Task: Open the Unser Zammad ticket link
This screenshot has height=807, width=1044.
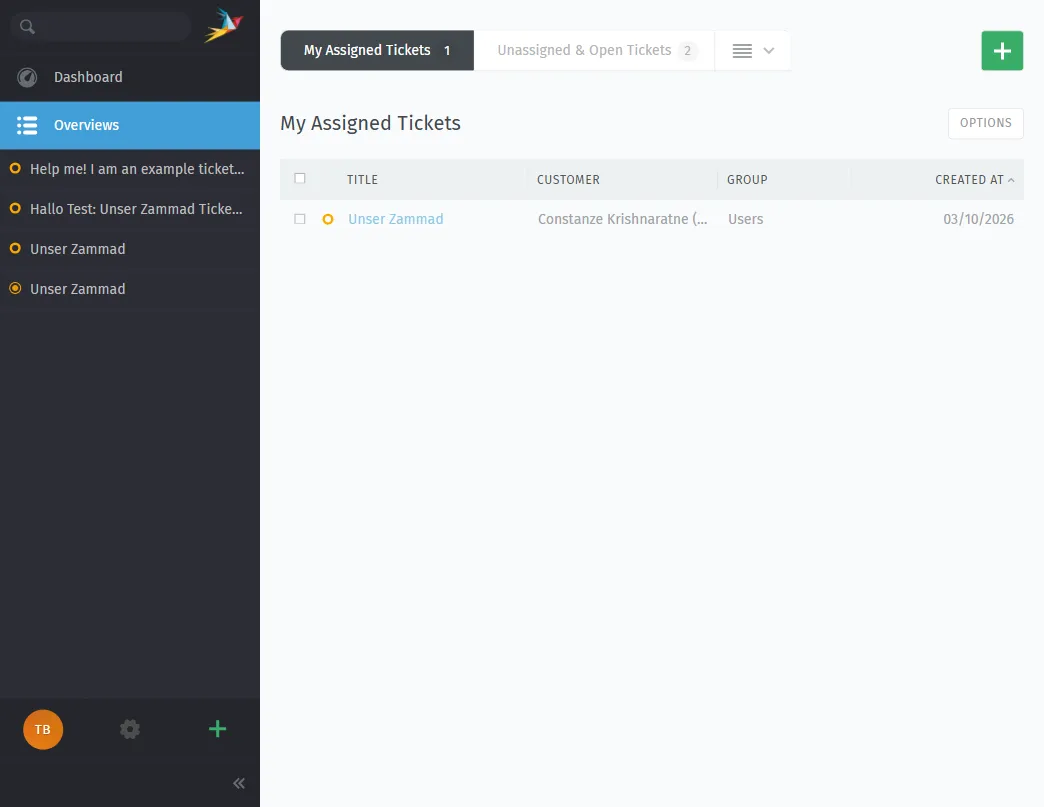Action: [x=395, y=219]
